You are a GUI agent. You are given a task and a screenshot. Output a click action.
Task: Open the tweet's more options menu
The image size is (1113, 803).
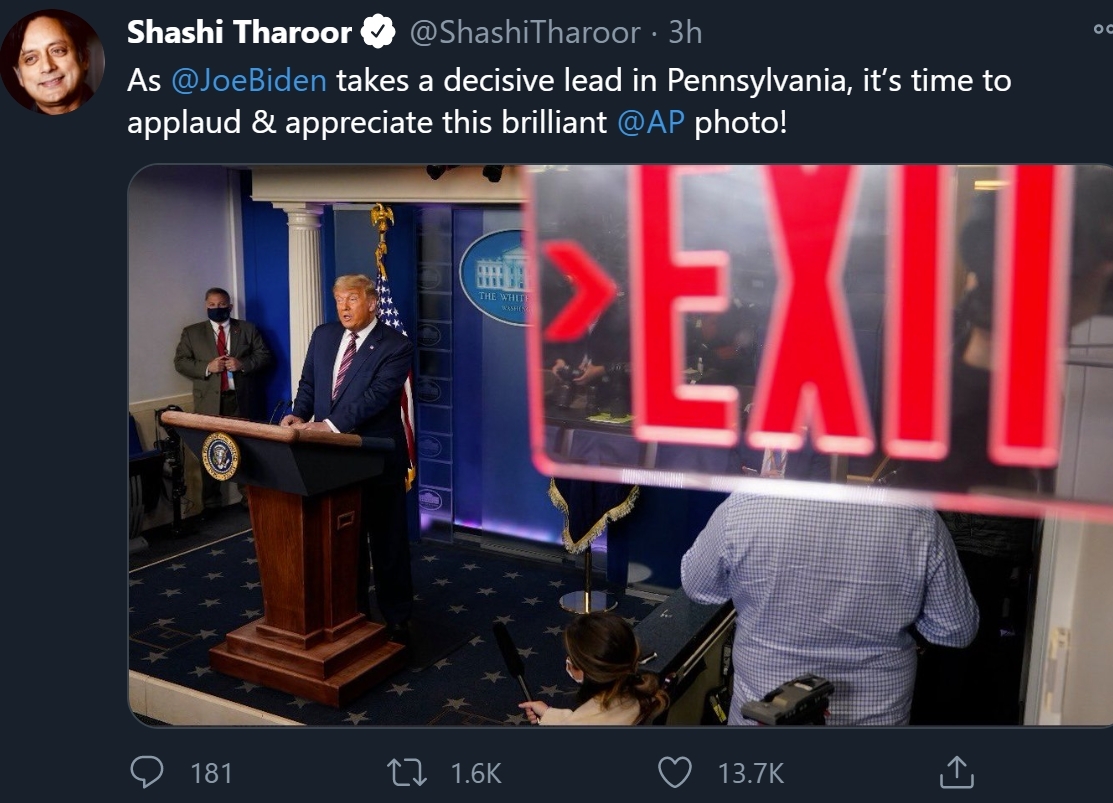point(1103,29)
